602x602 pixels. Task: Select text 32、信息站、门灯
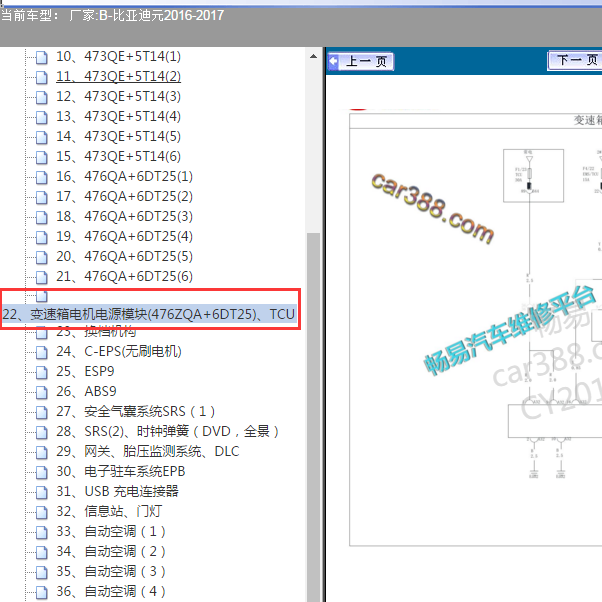click(109, 511)
